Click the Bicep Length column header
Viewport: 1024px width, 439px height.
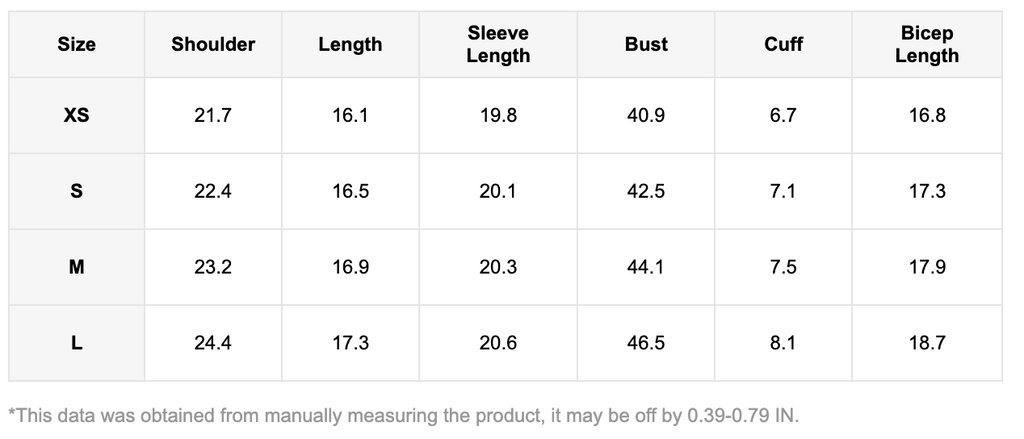click(x=927, y=44)
